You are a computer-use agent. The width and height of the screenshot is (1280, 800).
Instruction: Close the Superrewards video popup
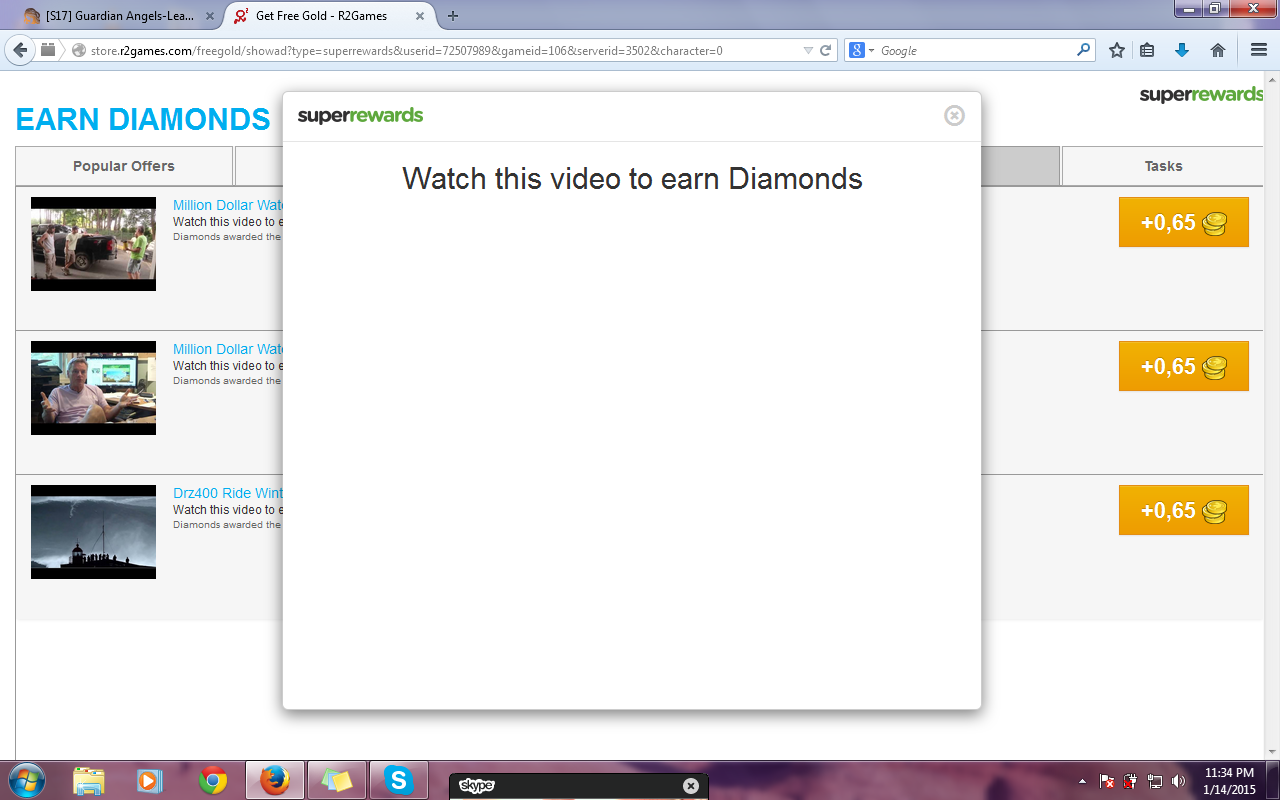tap(954, 116)
